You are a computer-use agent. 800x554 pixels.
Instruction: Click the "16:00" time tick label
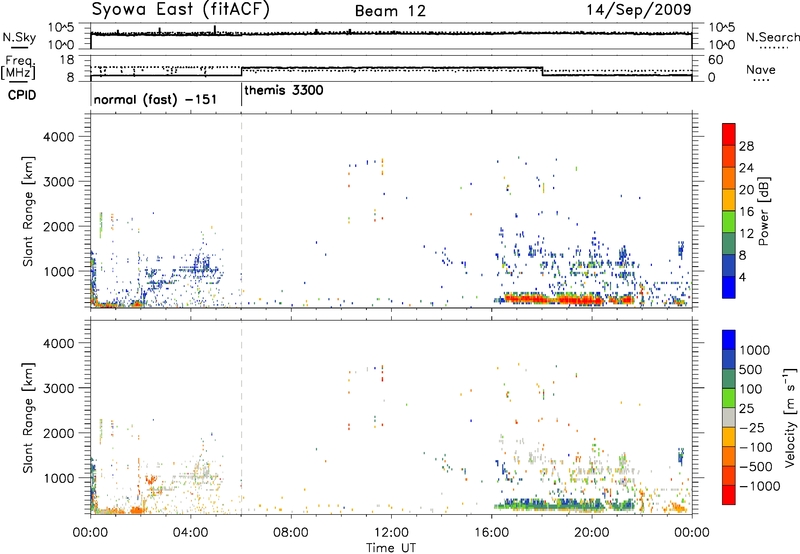click(491, 533)
